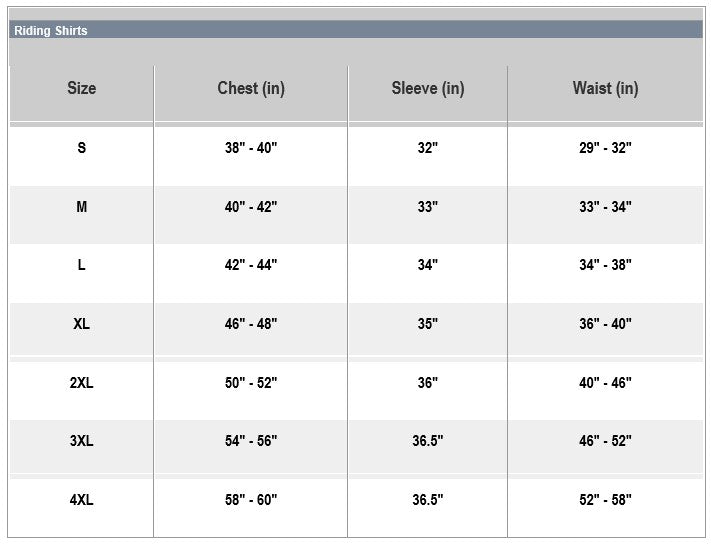Screen dimensions: 711x546
Task: Select the Waist (in) column header
Action: coord(605,88)
